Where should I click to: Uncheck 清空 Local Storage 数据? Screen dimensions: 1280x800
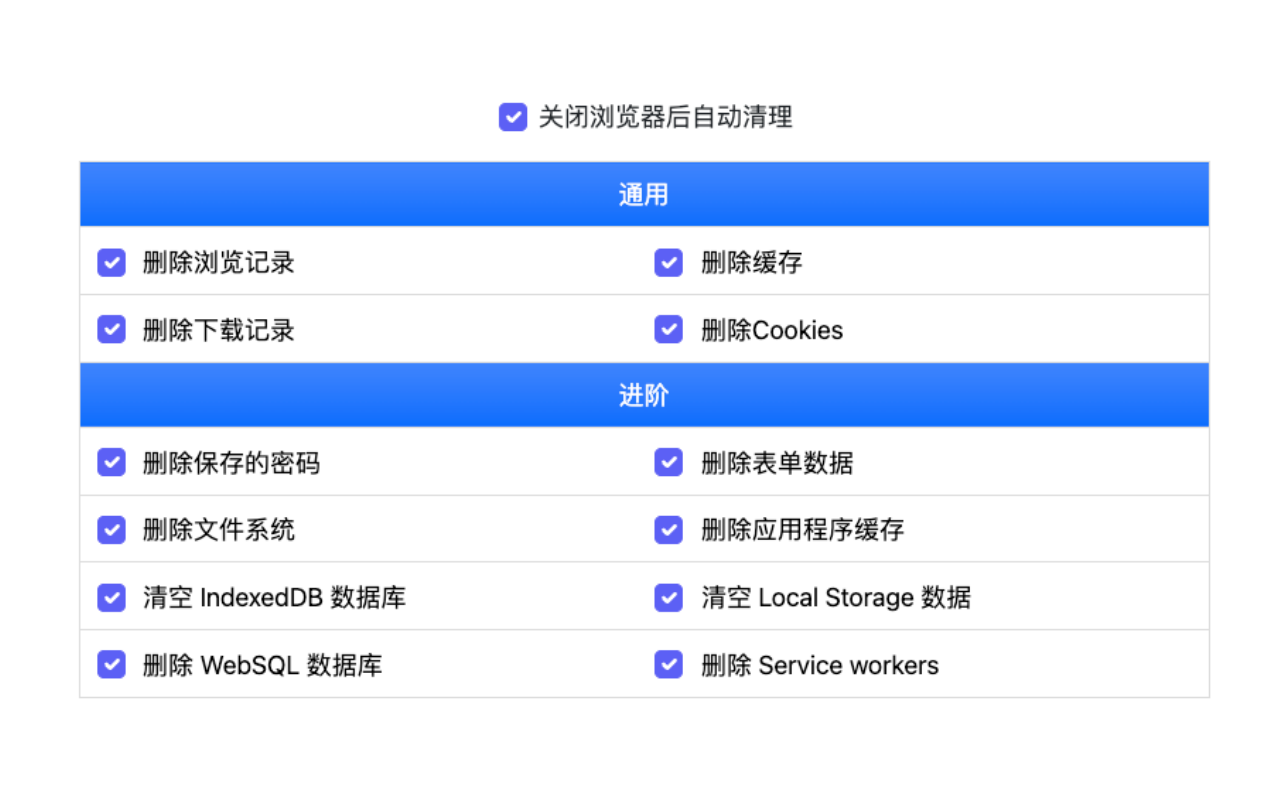tap(668, 597)
